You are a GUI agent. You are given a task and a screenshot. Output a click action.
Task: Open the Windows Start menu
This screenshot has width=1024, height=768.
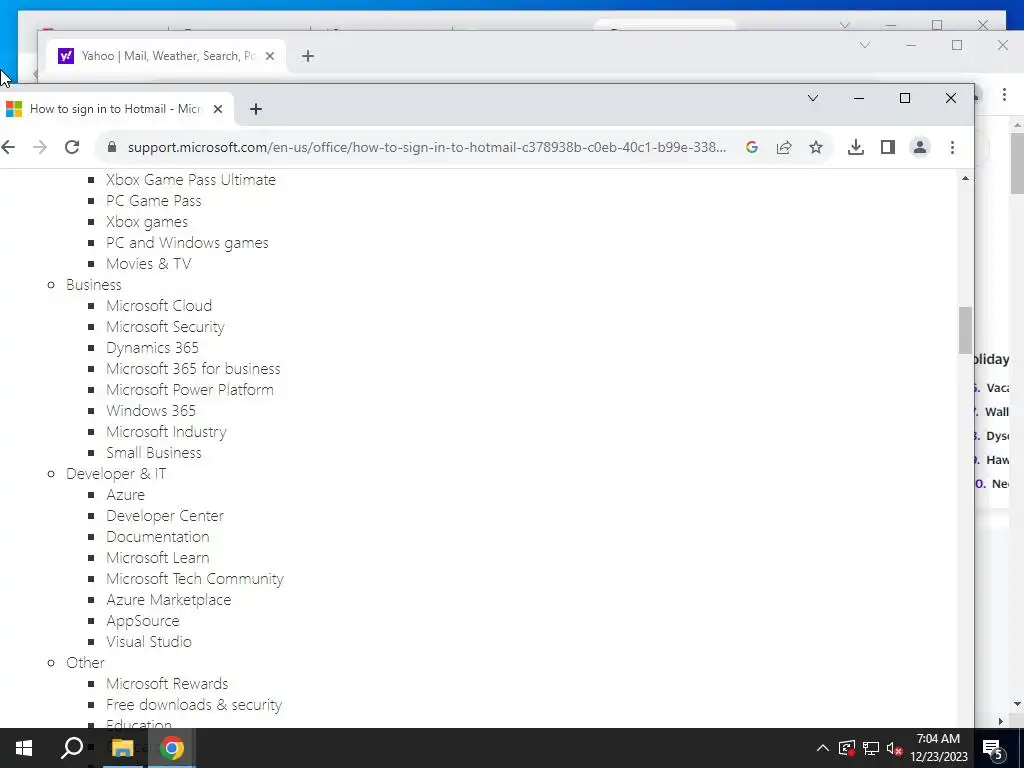tap(24, 748)
